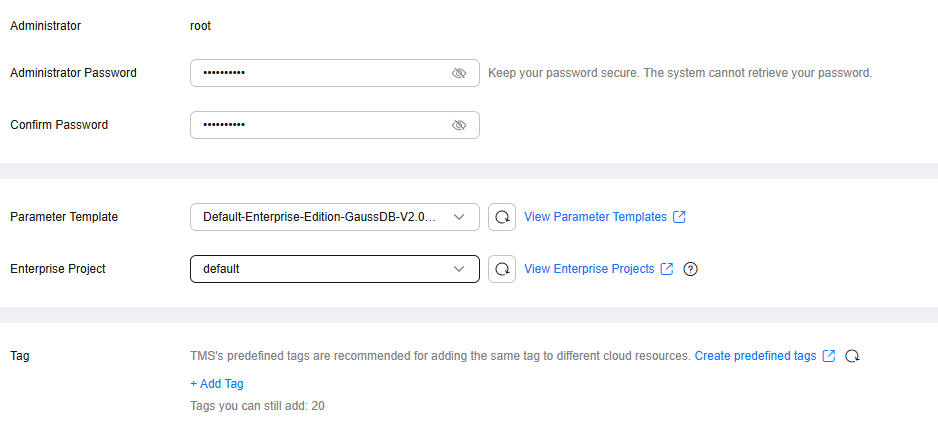Screen dimensions: 938x426
Task: Click external-link icon beside View Enterprise Projects
Action: pos(666,269)
